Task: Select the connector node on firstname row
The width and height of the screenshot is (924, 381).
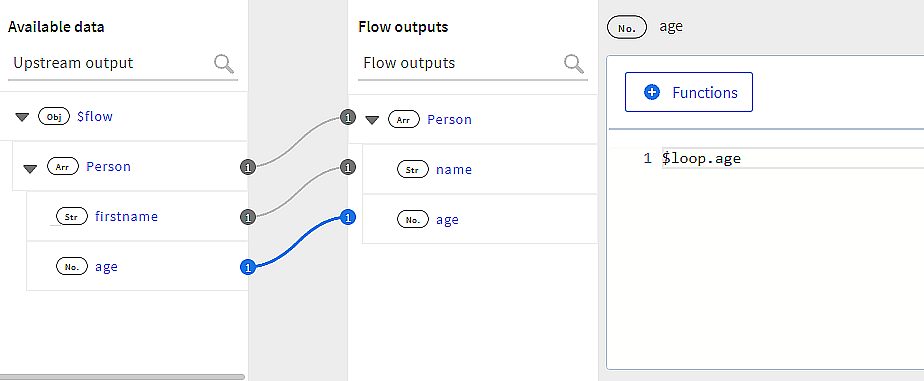Action: 248,217
